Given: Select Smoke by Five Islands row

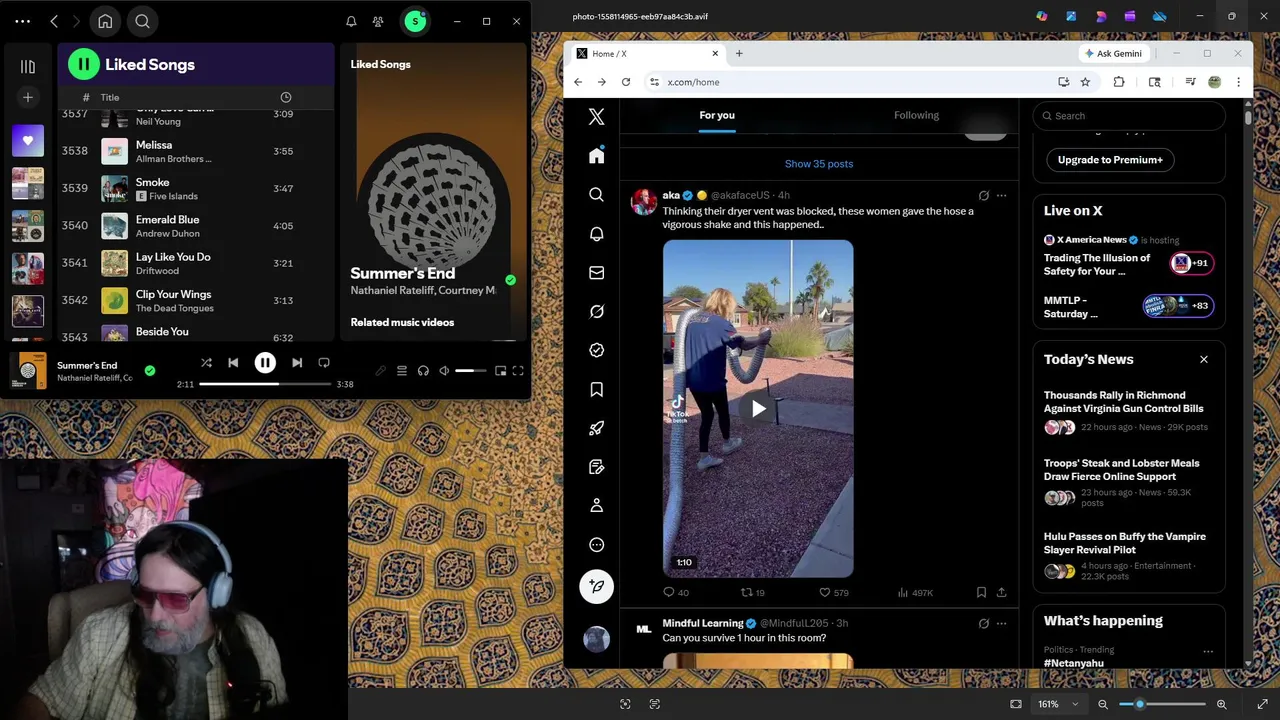Looking at the screenshot, I should point(195,188).
